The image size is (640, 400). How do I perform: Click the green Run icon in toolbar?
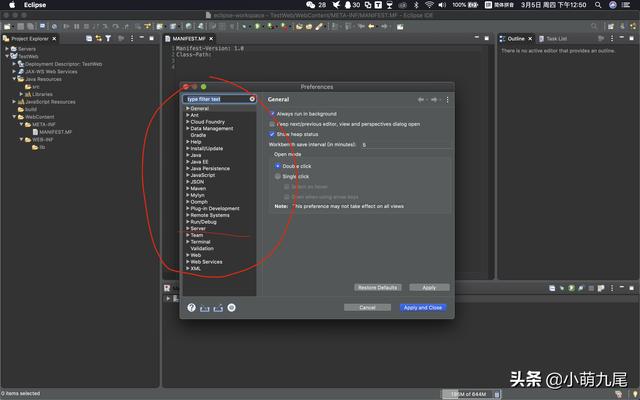(258, 27)
